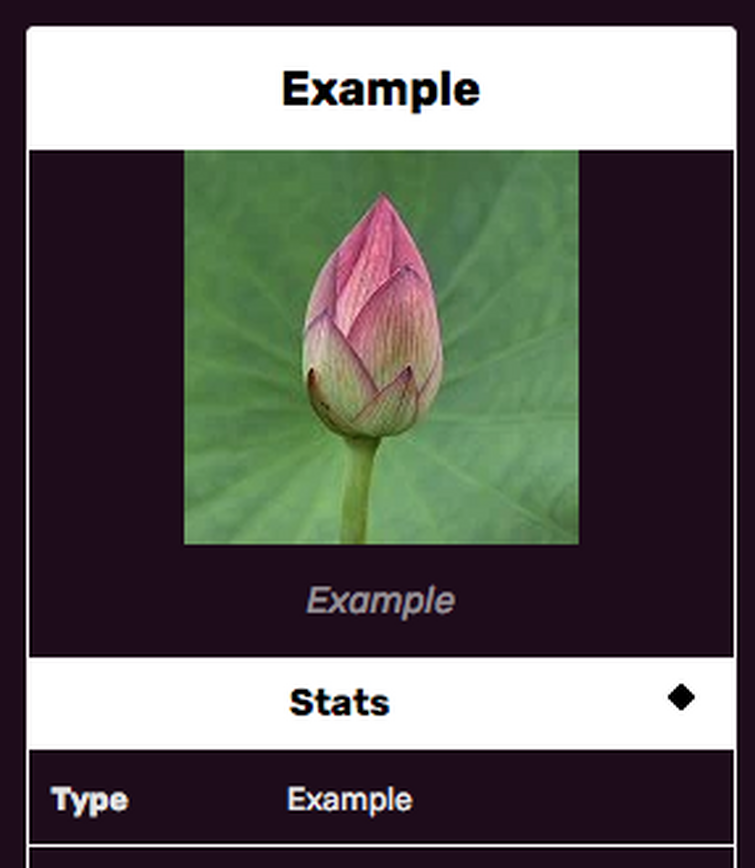Click the italic Example caption below image
Viewport: 755px width, 868px height.
(x=381, y=601)
